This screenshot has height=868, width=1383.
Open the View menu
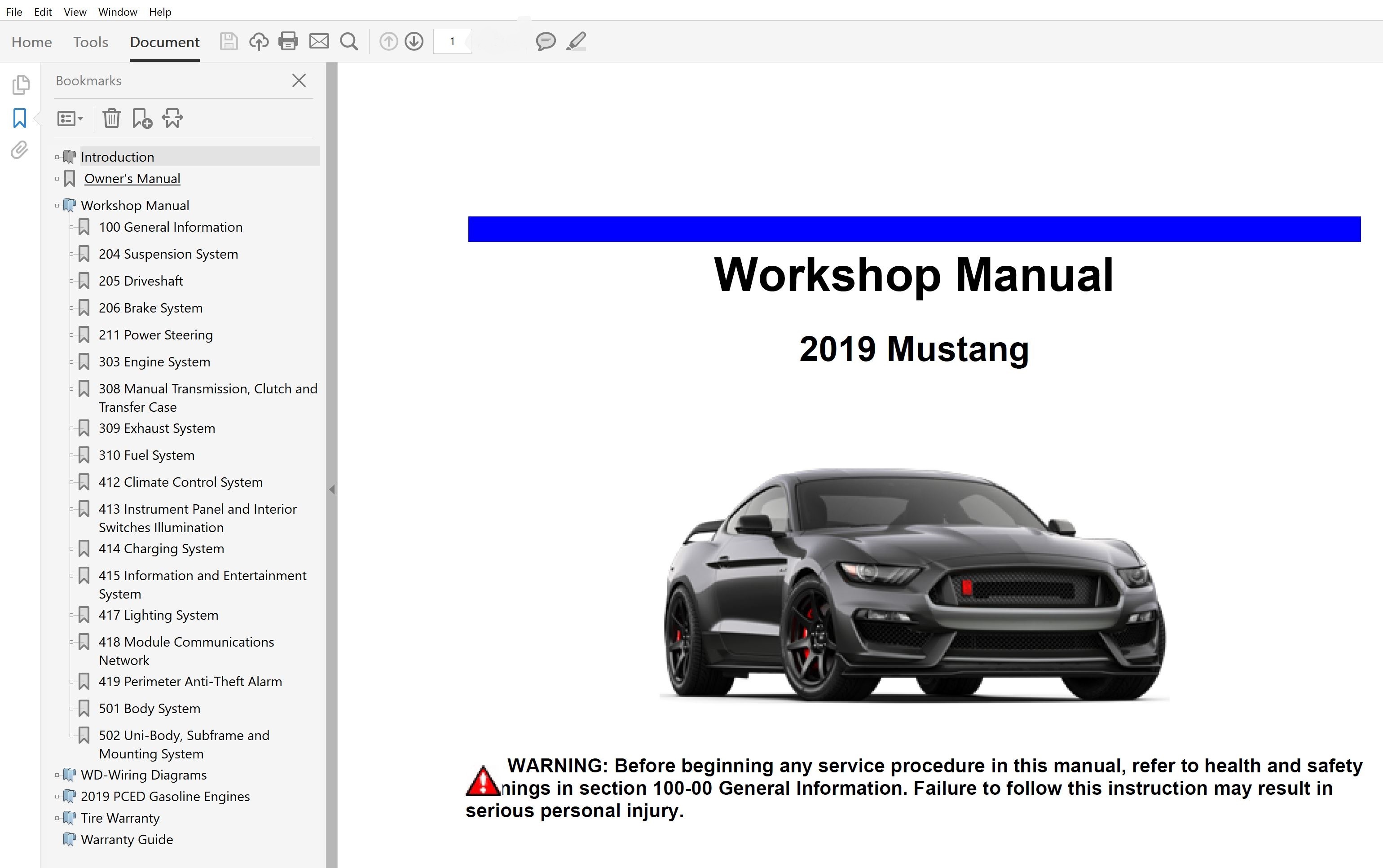coord(75,12)
